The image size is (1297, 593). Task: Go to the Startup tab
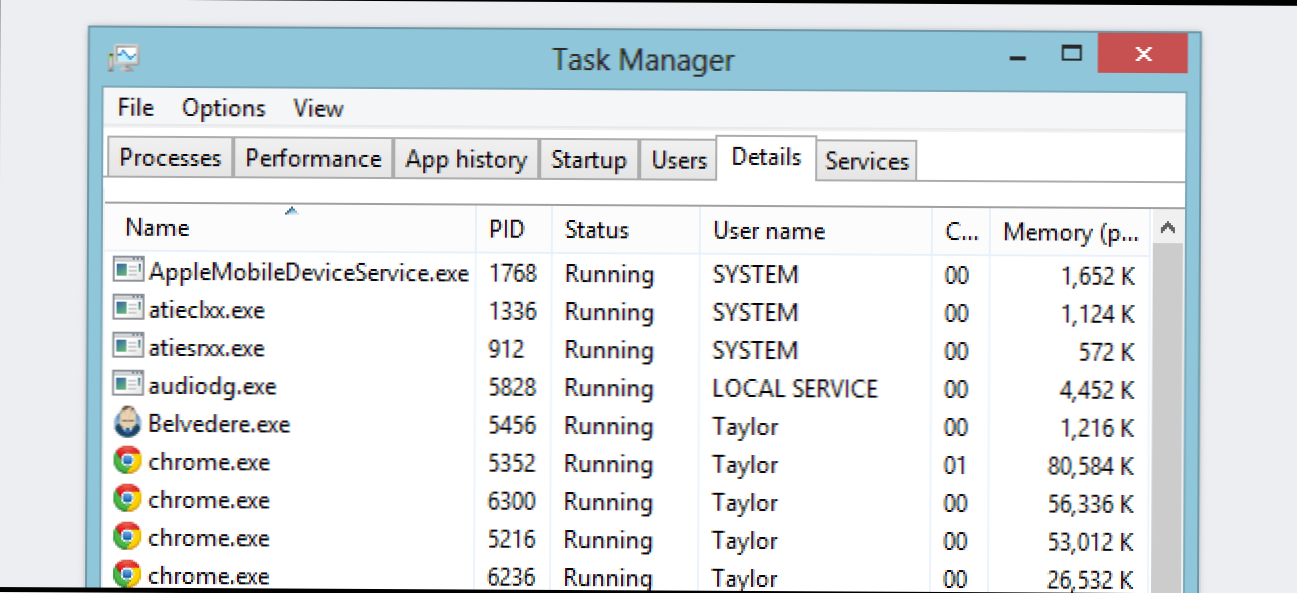(x=589, y=161)
